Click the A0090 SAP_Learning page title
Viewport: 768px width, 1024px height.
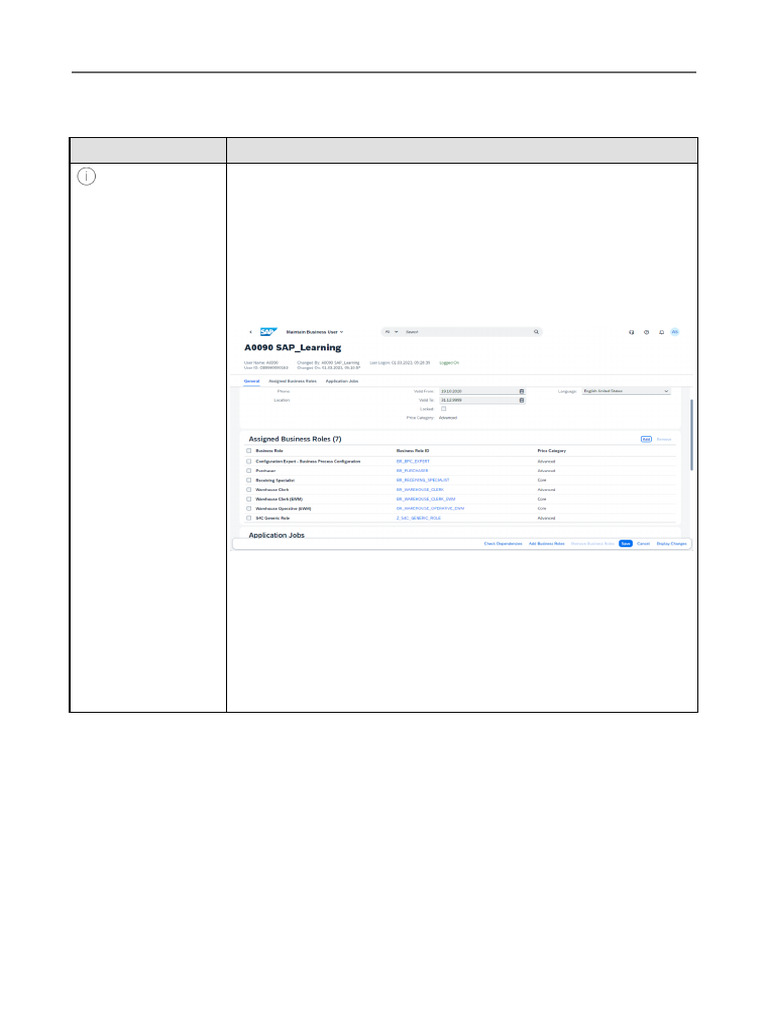(293, 347)
